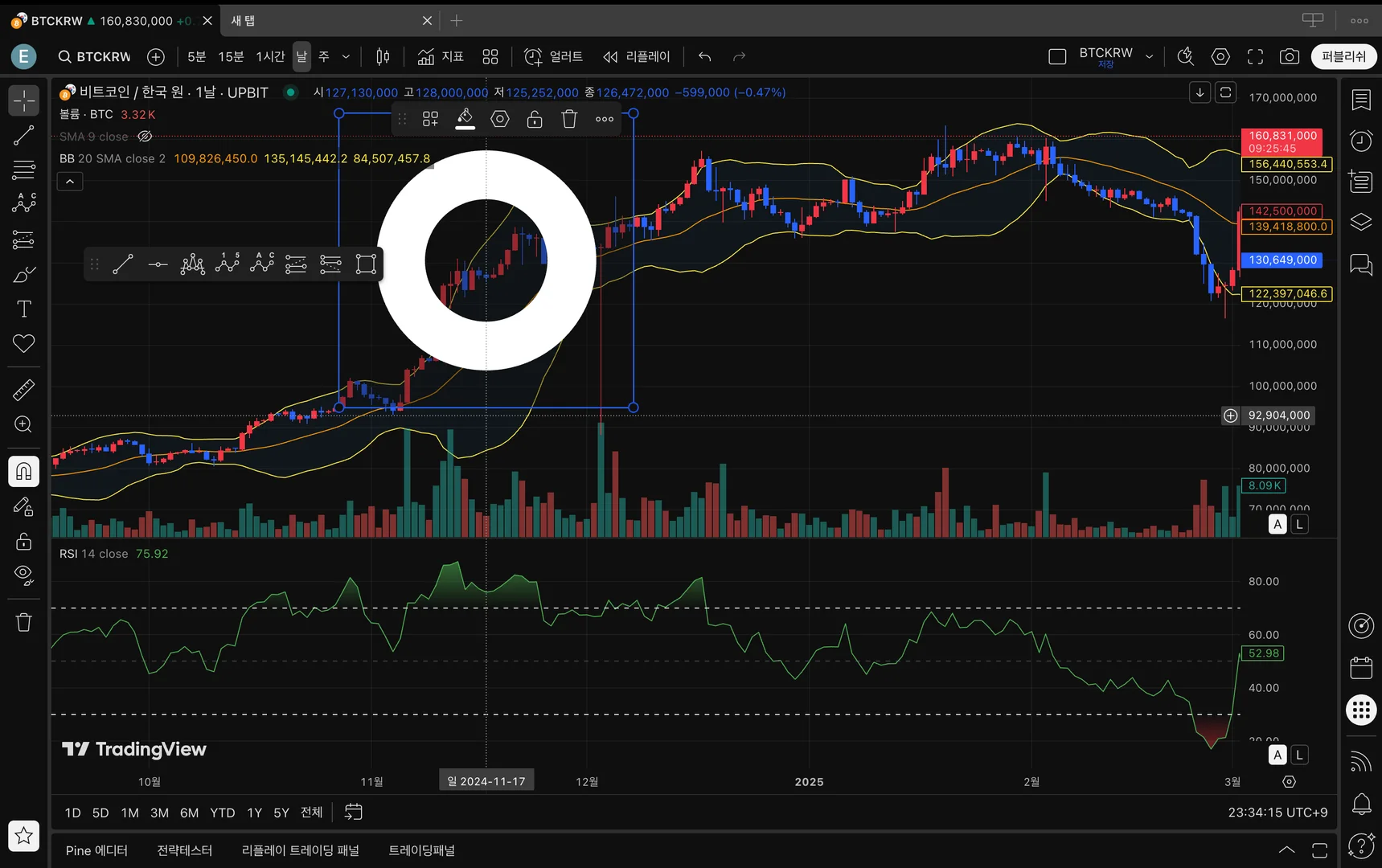Activate the ruler measure tool
The width and height of the screenshot is (1382, 868).
pyautogui.click(x=24, y=390)
